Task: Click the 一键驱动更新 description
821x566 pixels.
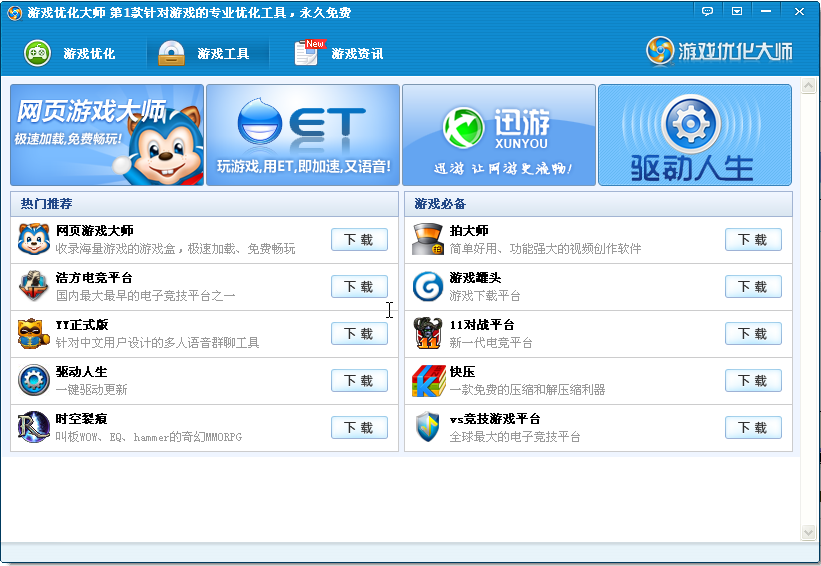Action: point(92,390)
